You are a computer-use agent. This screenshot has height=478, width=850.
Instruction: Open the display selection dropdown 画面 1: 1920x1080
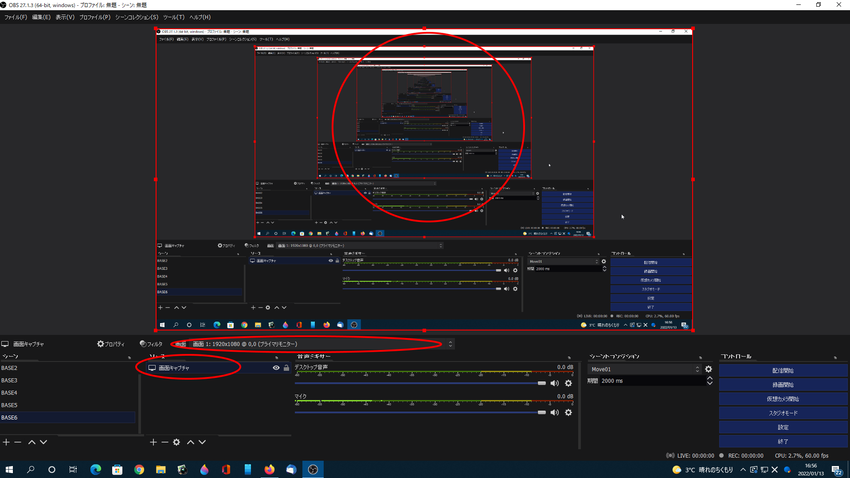(x=322, y=344)
